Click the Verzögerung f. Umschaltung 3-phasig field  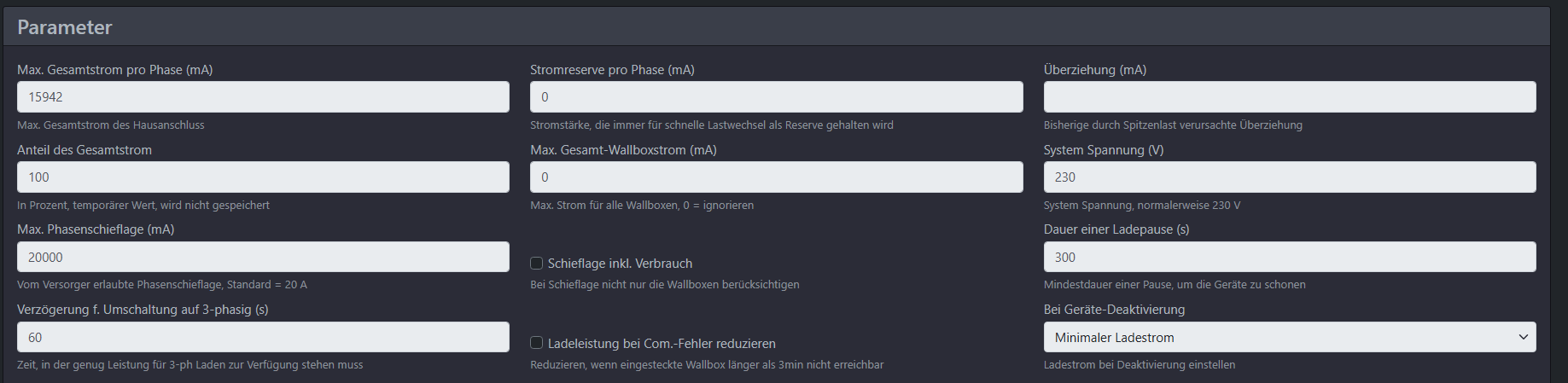[263, 337]
